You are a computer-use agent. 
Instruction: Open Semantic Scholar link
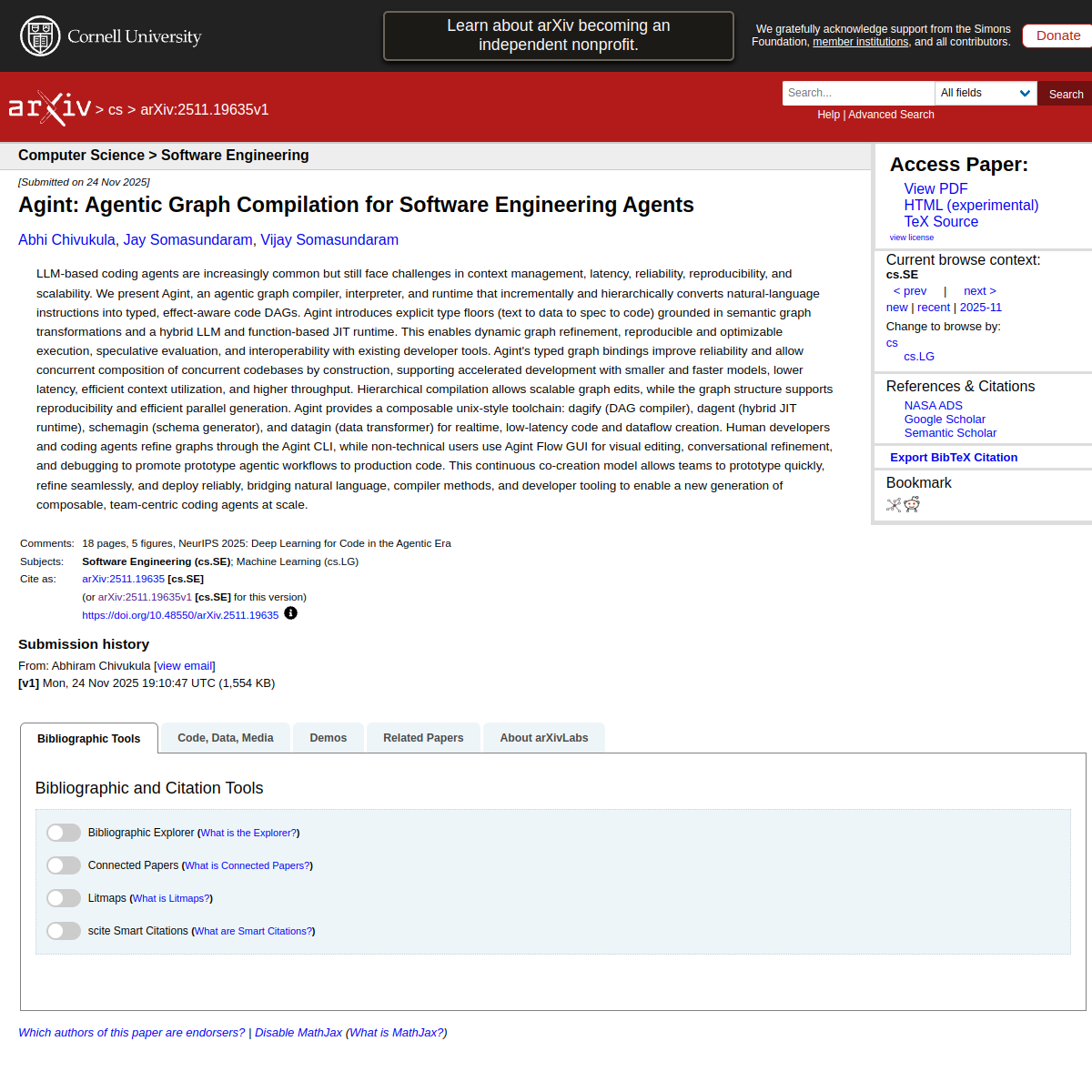950,433
